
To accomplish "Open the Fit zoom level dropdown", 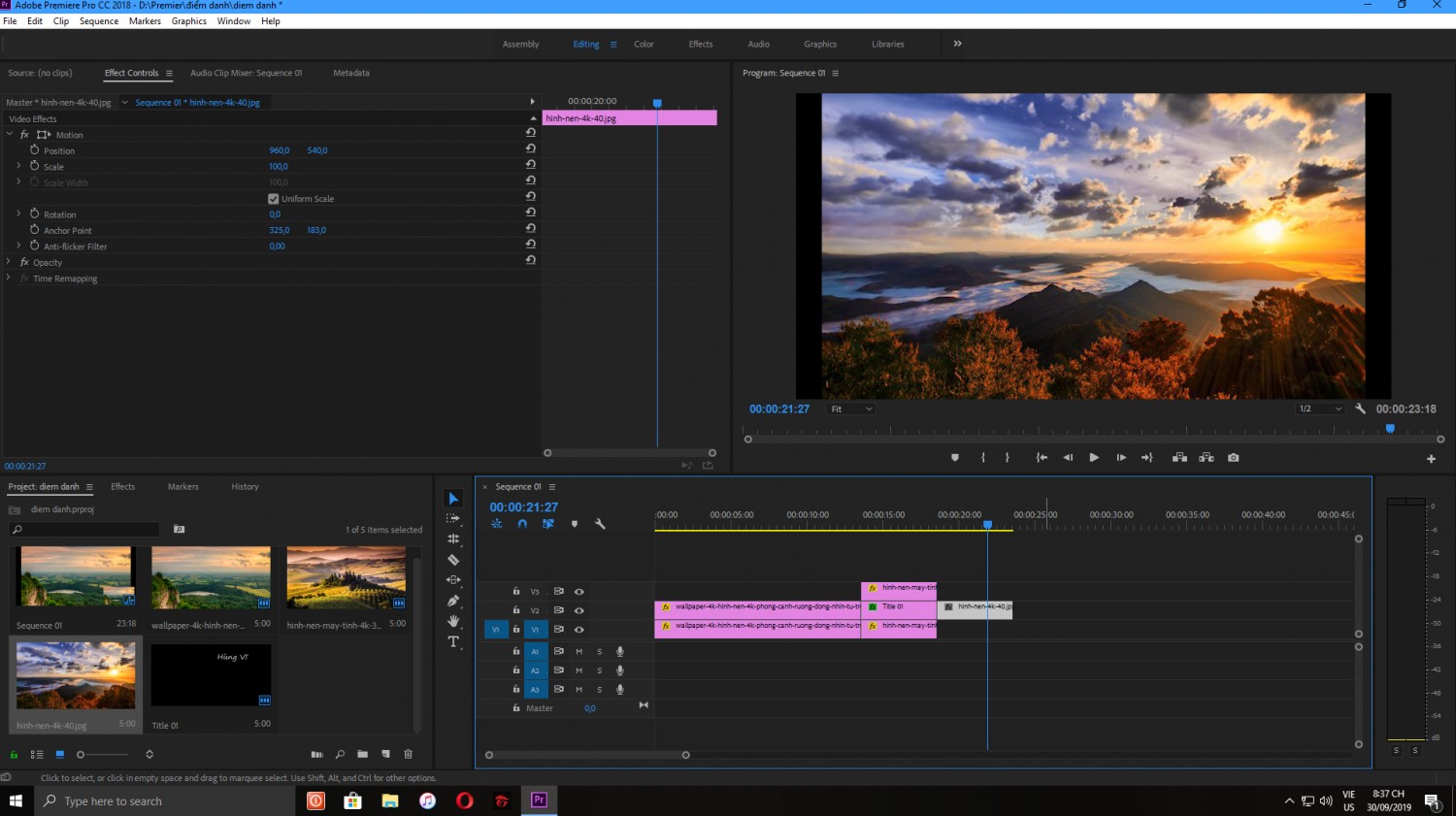I will point(851,409).
